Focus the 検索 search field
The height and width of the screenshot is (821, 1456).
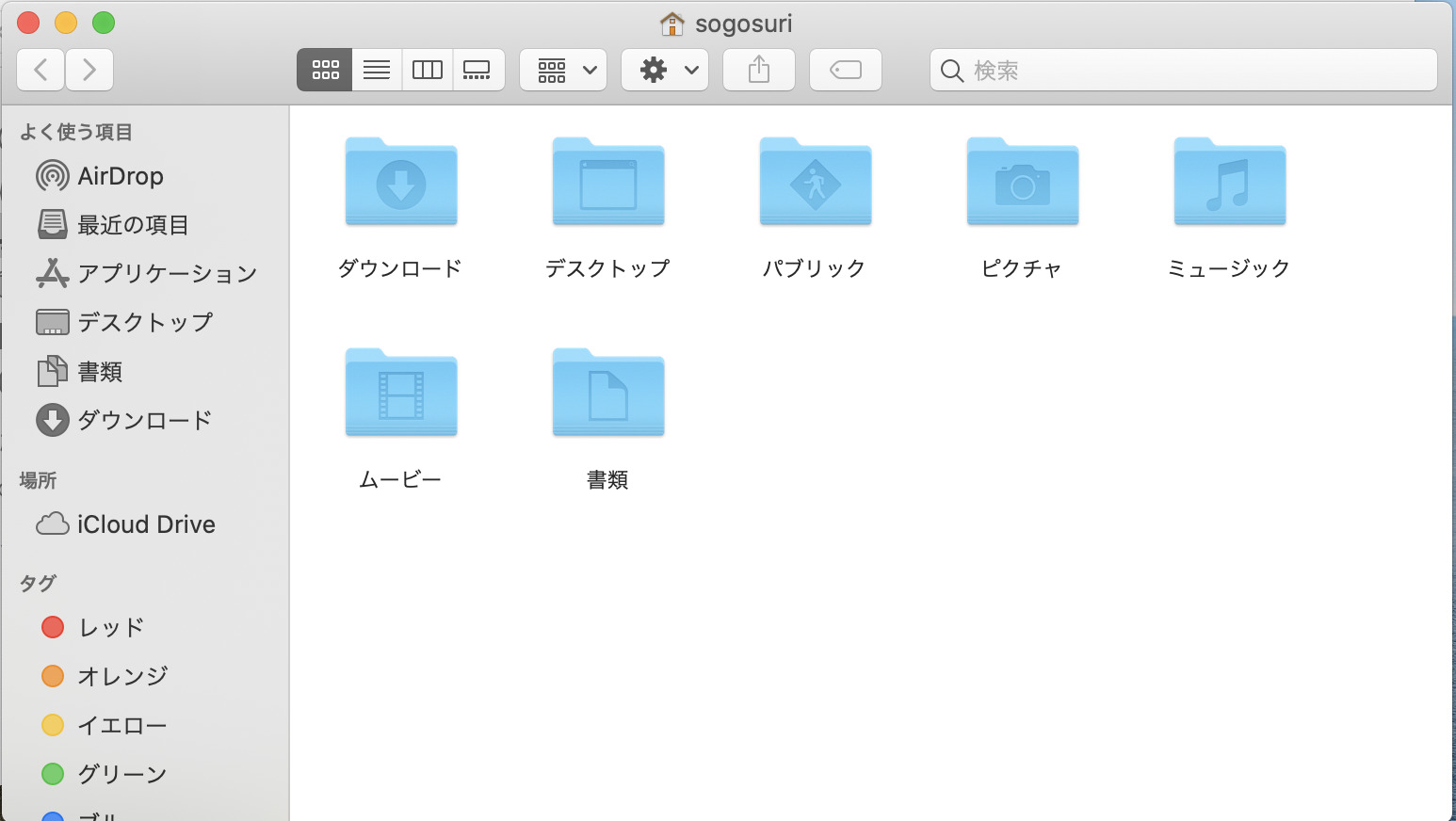click(1184, 70)
